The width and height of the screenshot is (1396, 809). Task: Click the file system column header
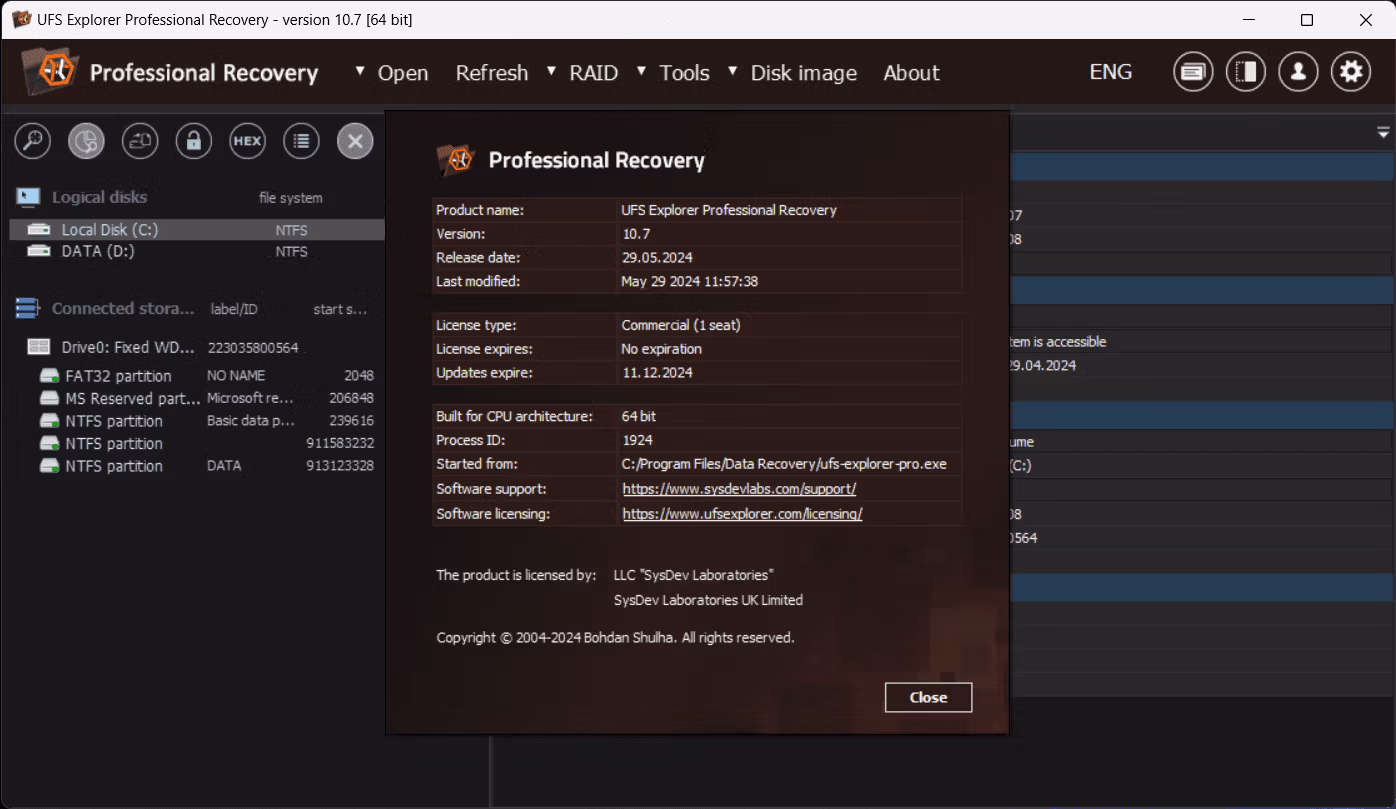290,198
